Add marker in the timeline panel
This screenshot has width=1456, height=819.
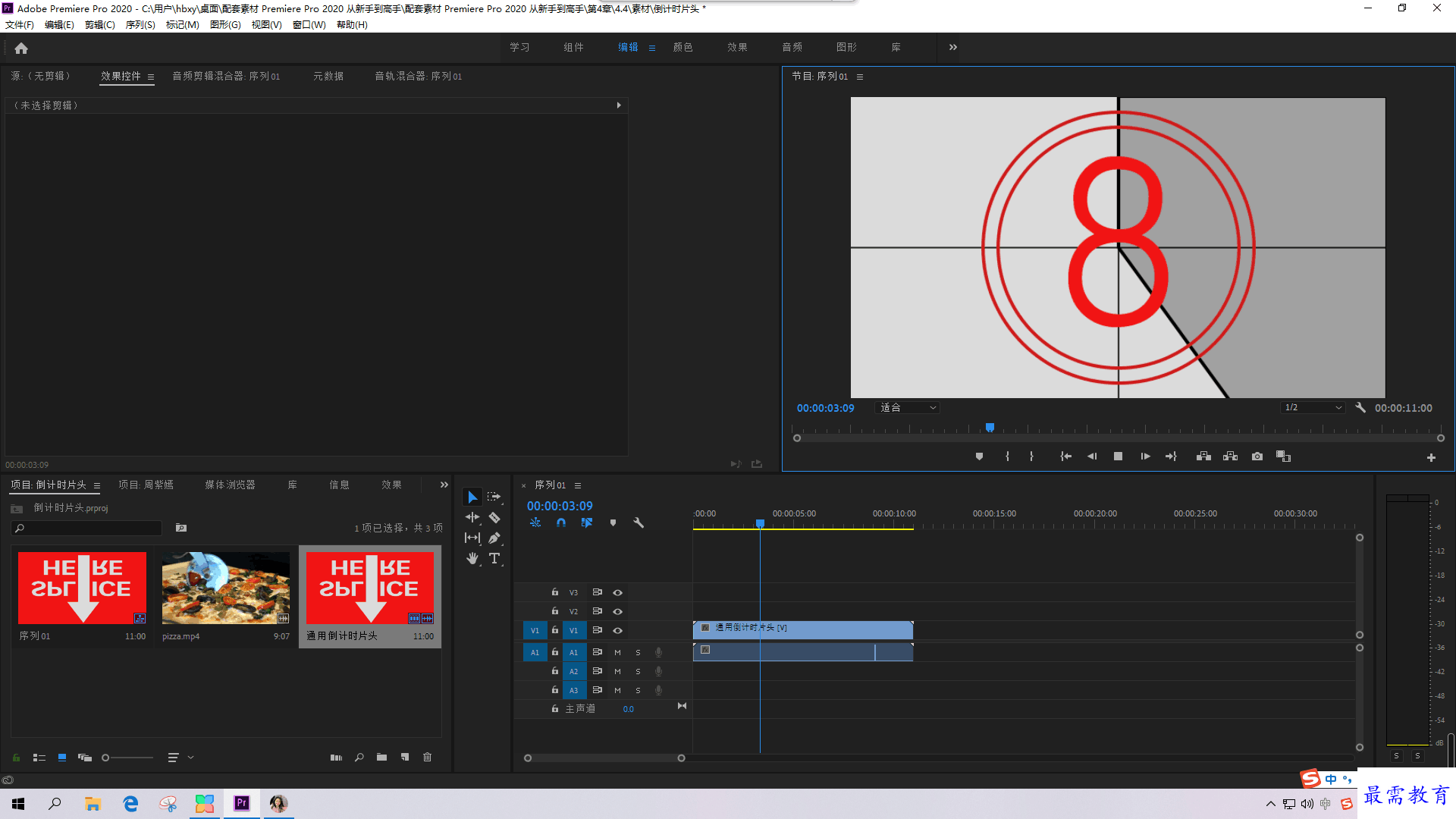(613, 522)
